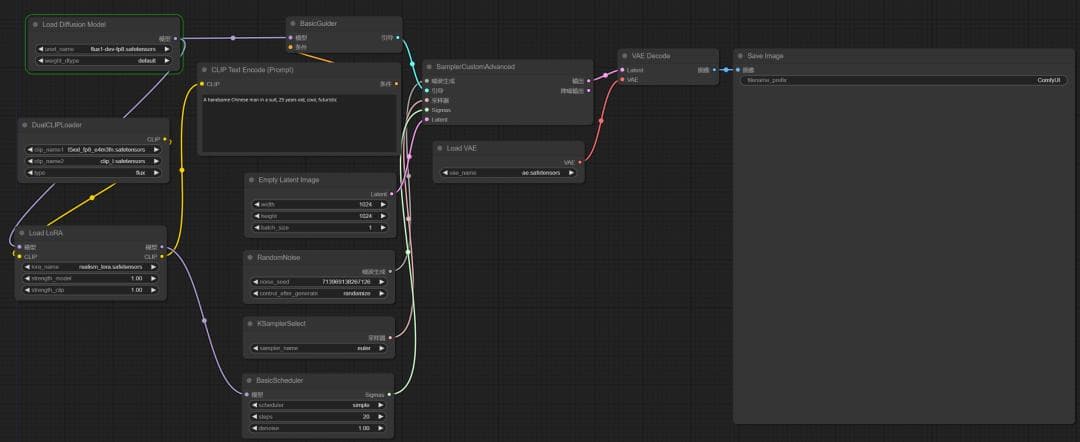Collapse the BasicScheduler node via its title dot
The width and height of the screenshot is (1080, 442).
tap(249, 380)
